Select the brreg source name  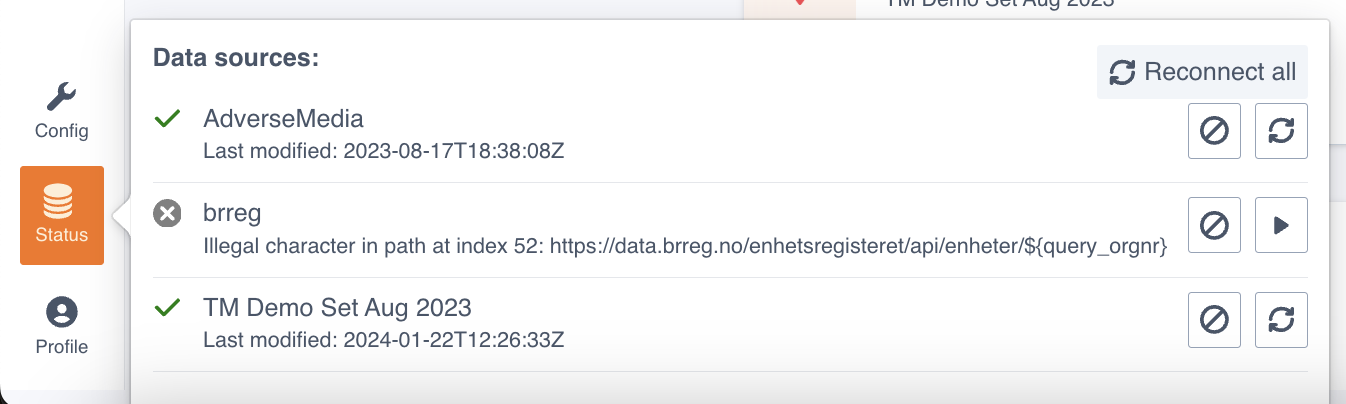pos(230,213)
